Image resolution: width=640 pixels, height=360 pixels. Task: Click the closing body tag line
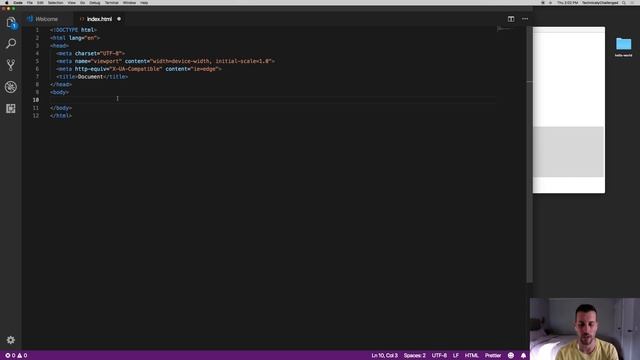(61, 108)
